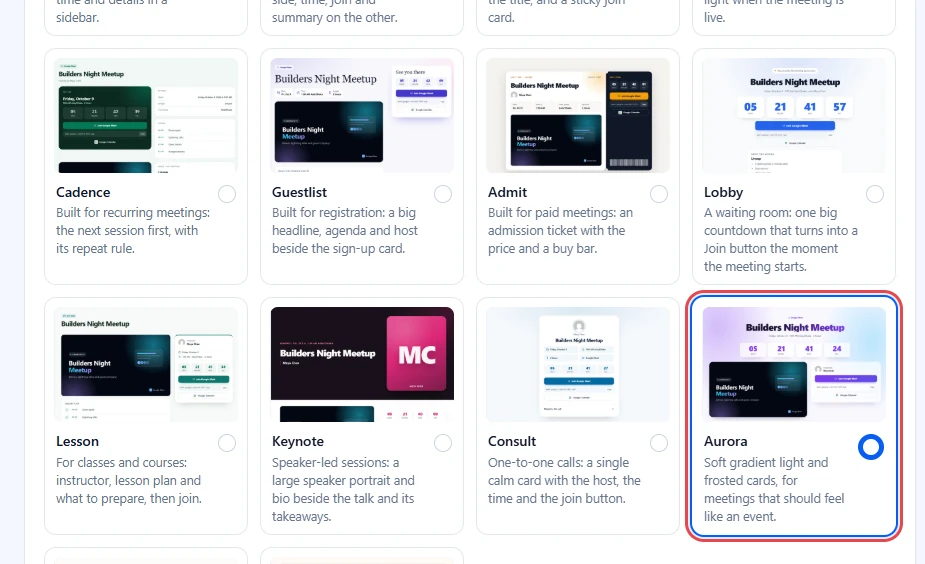
Task: Open the Lesson template preview thumbnail
Action: 146,365
